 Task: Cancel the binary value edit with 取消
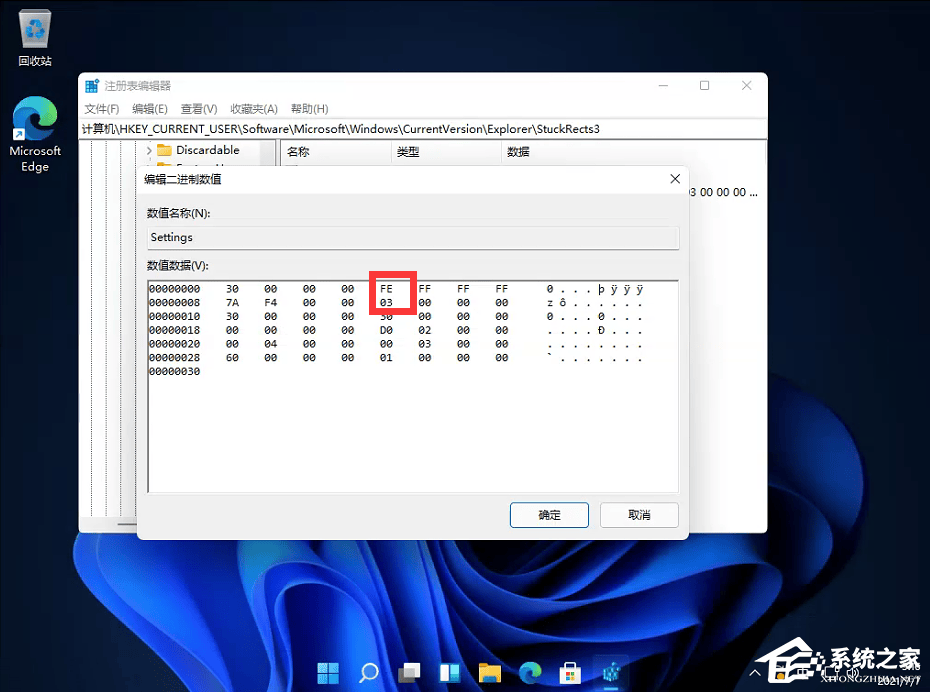coord(638,515)
